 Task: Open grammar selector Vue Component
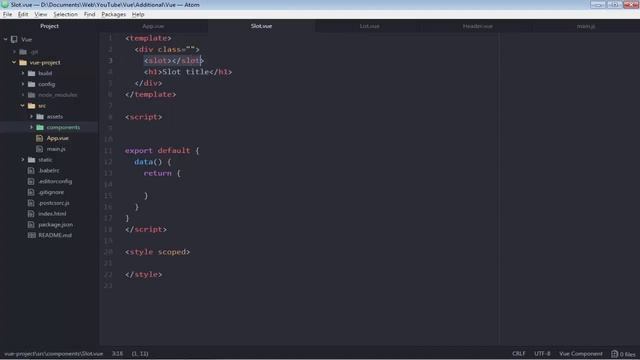click(581, 354)
